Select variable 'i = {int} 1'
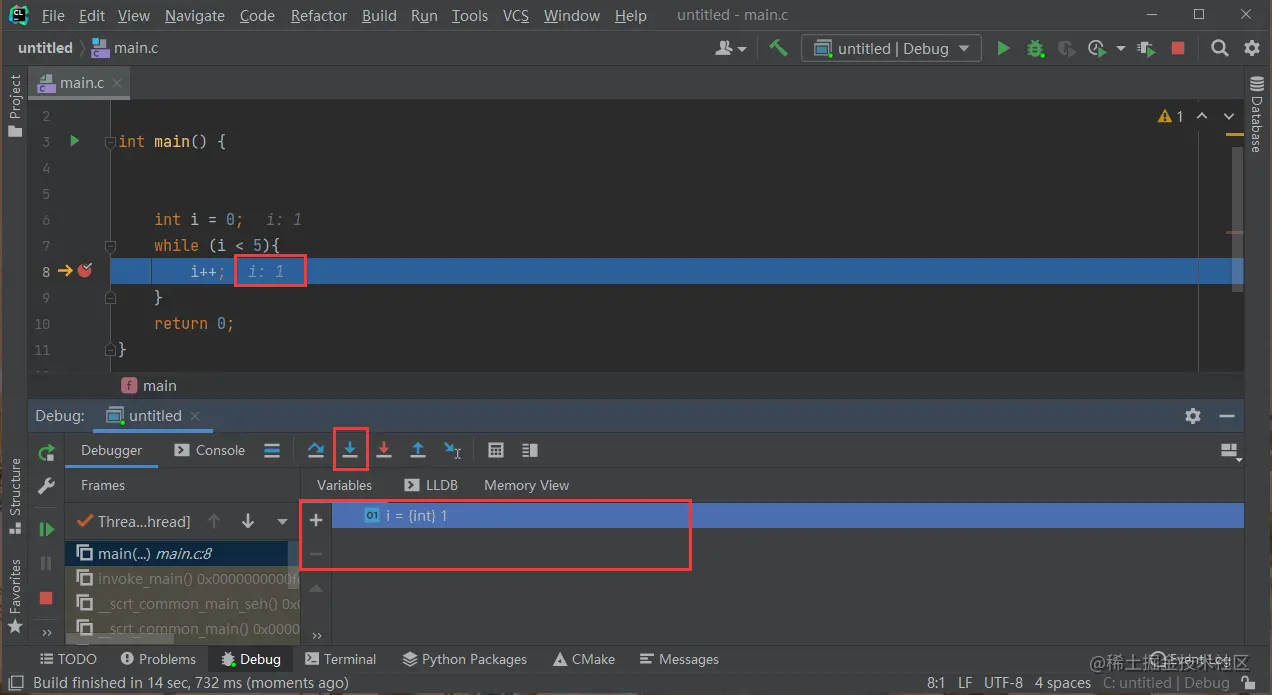The width and height of the screenshot is (1272, 695). (788, 515)
